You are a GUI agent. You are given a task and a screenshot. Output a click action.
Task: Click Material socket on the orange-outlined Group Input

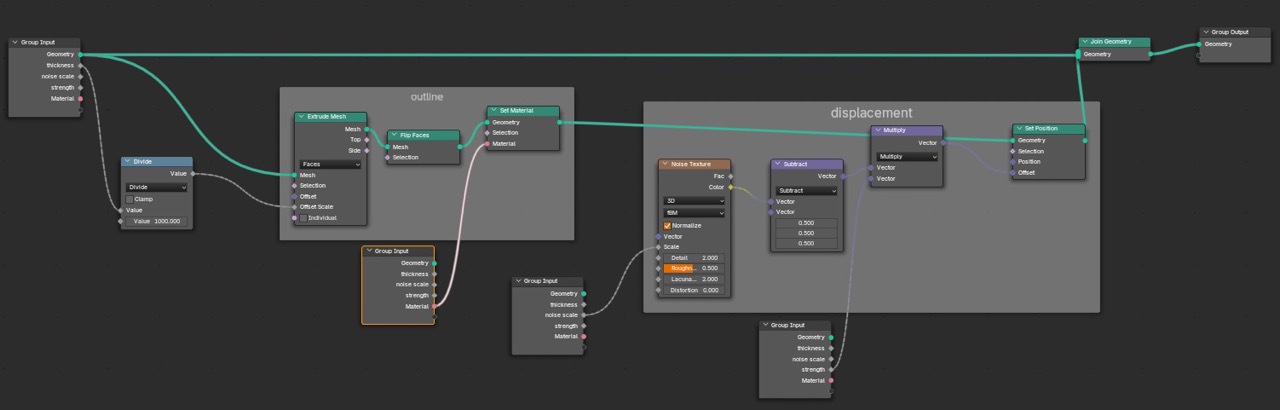point(434,306)
